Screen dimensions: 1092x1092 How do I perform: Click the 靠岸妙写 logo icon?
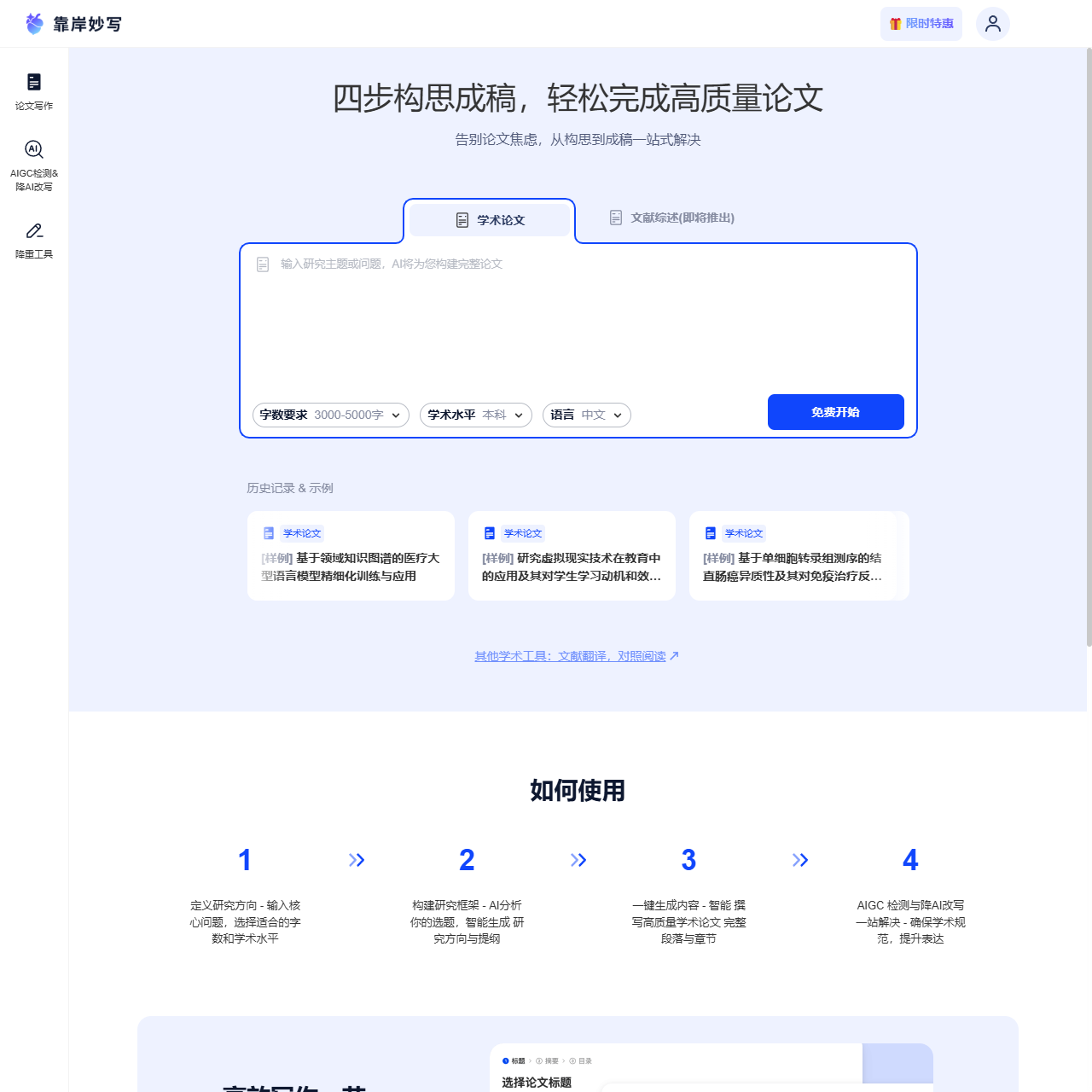(34, 24)
